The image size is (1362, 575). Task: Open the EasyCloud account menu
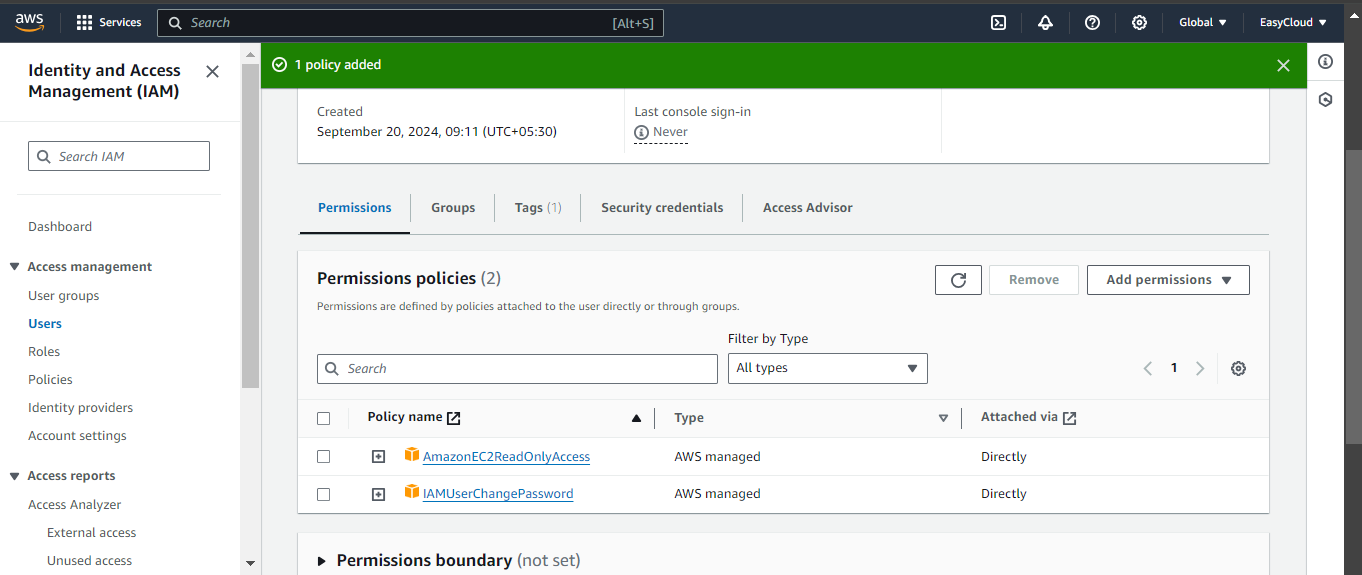(x=1293, y=22)
